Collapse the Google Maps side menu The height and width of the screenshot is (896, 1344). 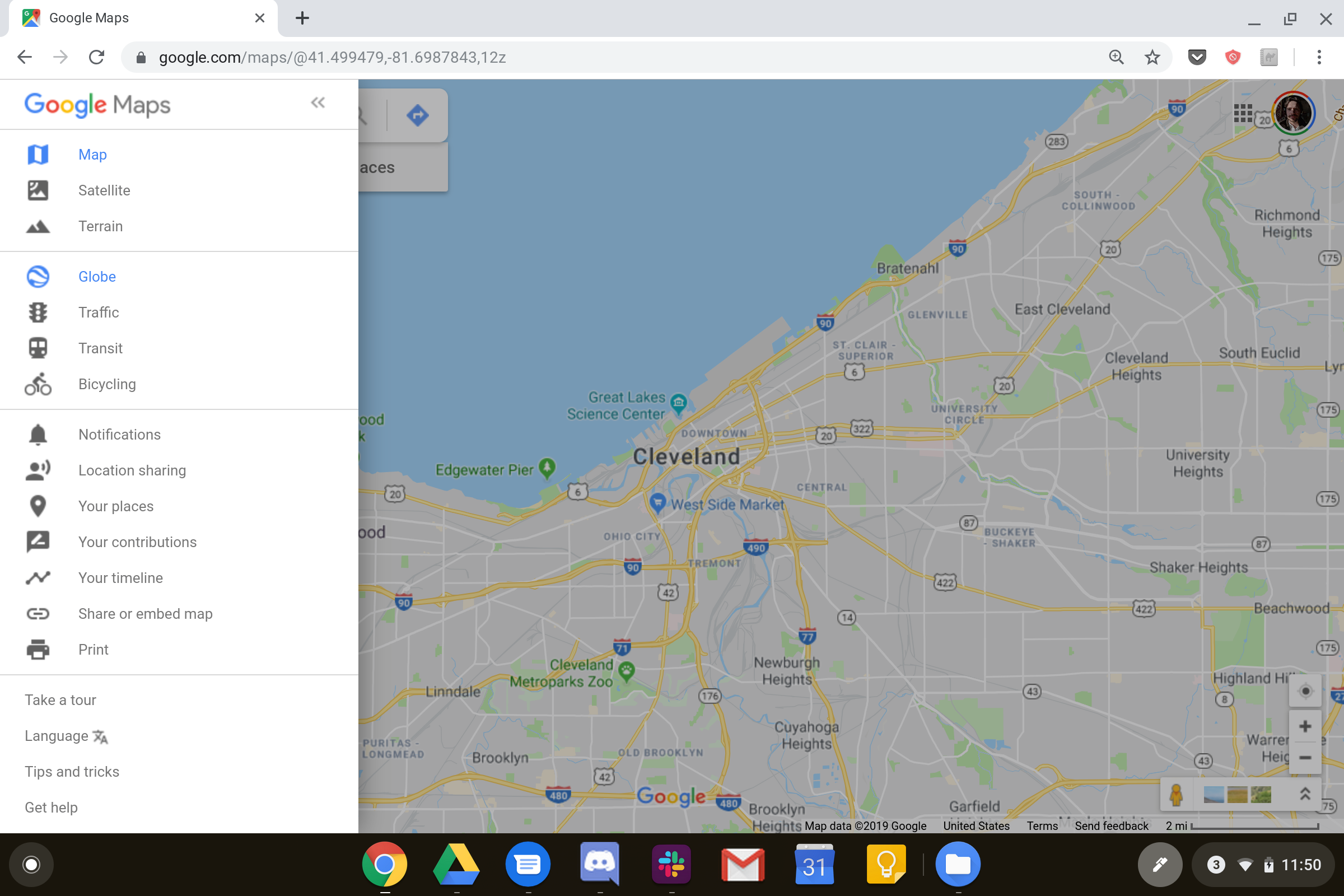point(318,103)
